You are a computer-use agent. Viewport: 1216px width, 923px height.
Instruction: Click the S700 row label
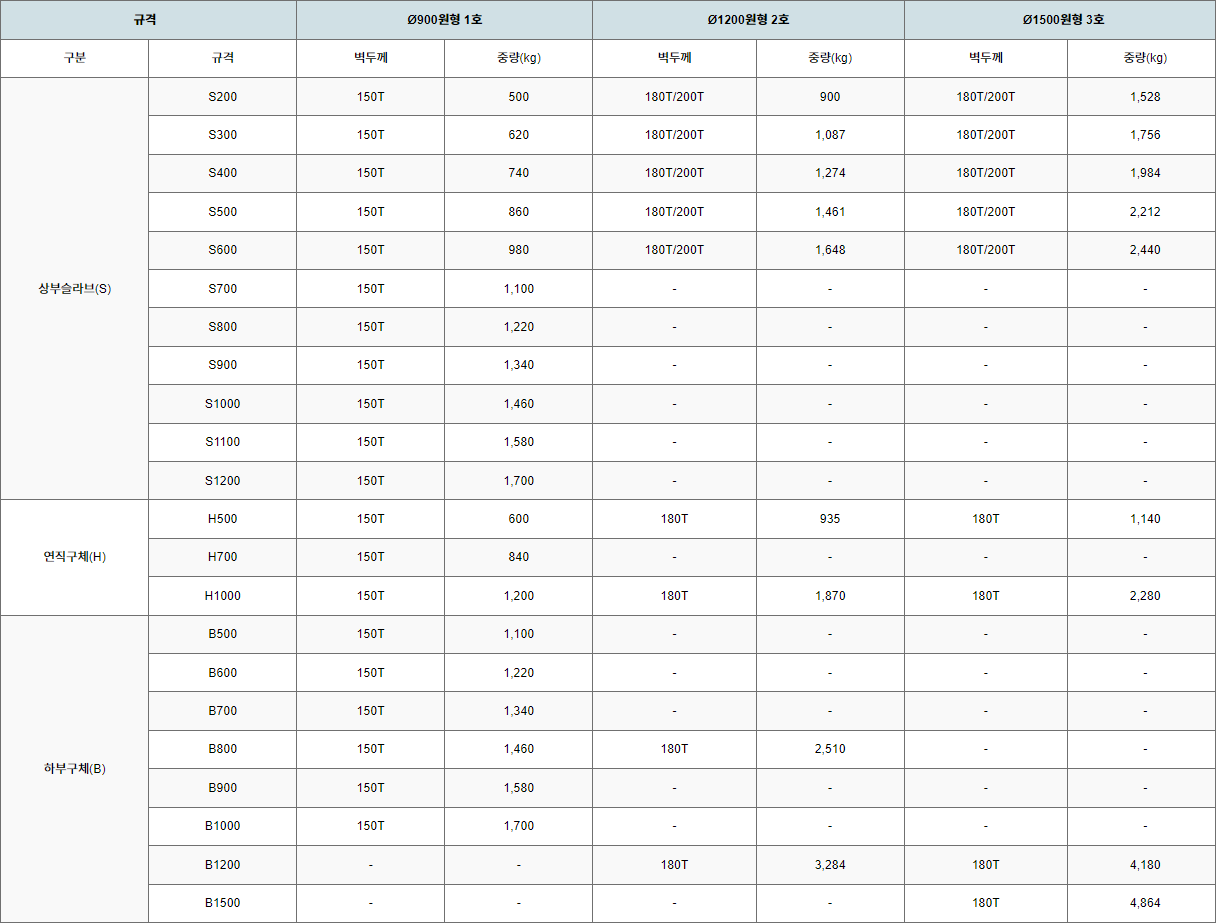tap(222, 289)
